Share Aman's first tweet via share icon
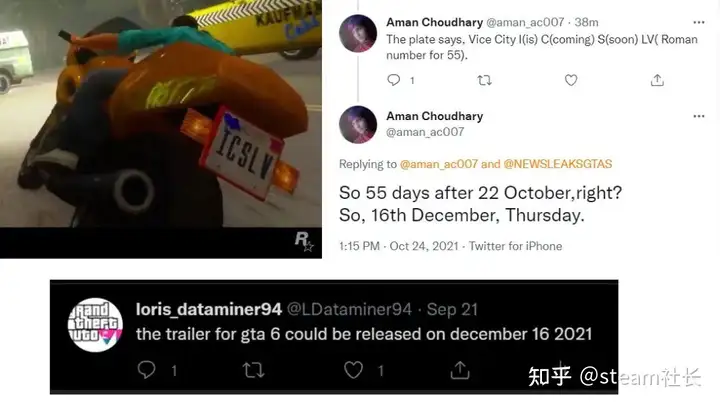This screenshot has height=407, width=720. (x=657, y=80)
